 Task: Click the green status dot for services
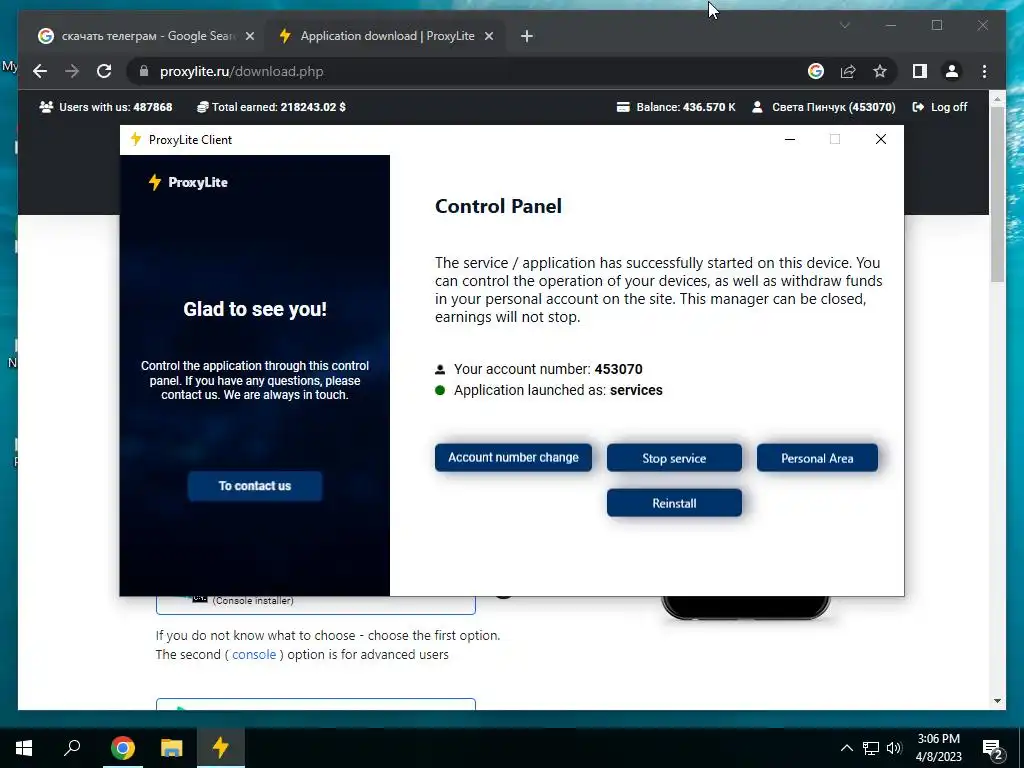click(x=440, y=390)
